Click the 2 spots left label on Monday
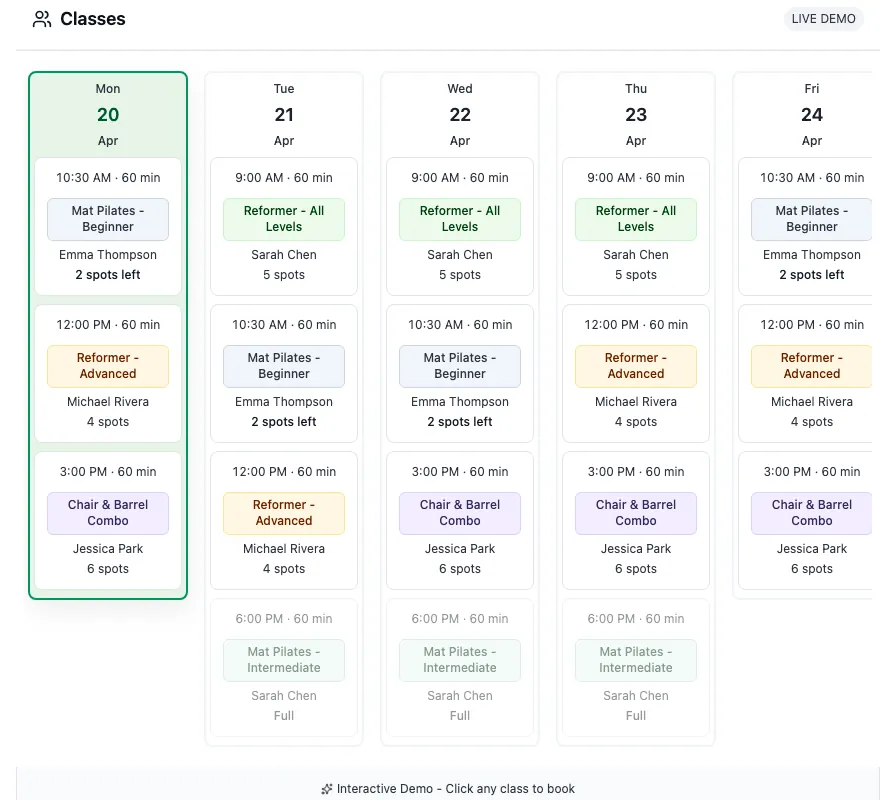This screenshot has height=800, width=896. (107, 274)
